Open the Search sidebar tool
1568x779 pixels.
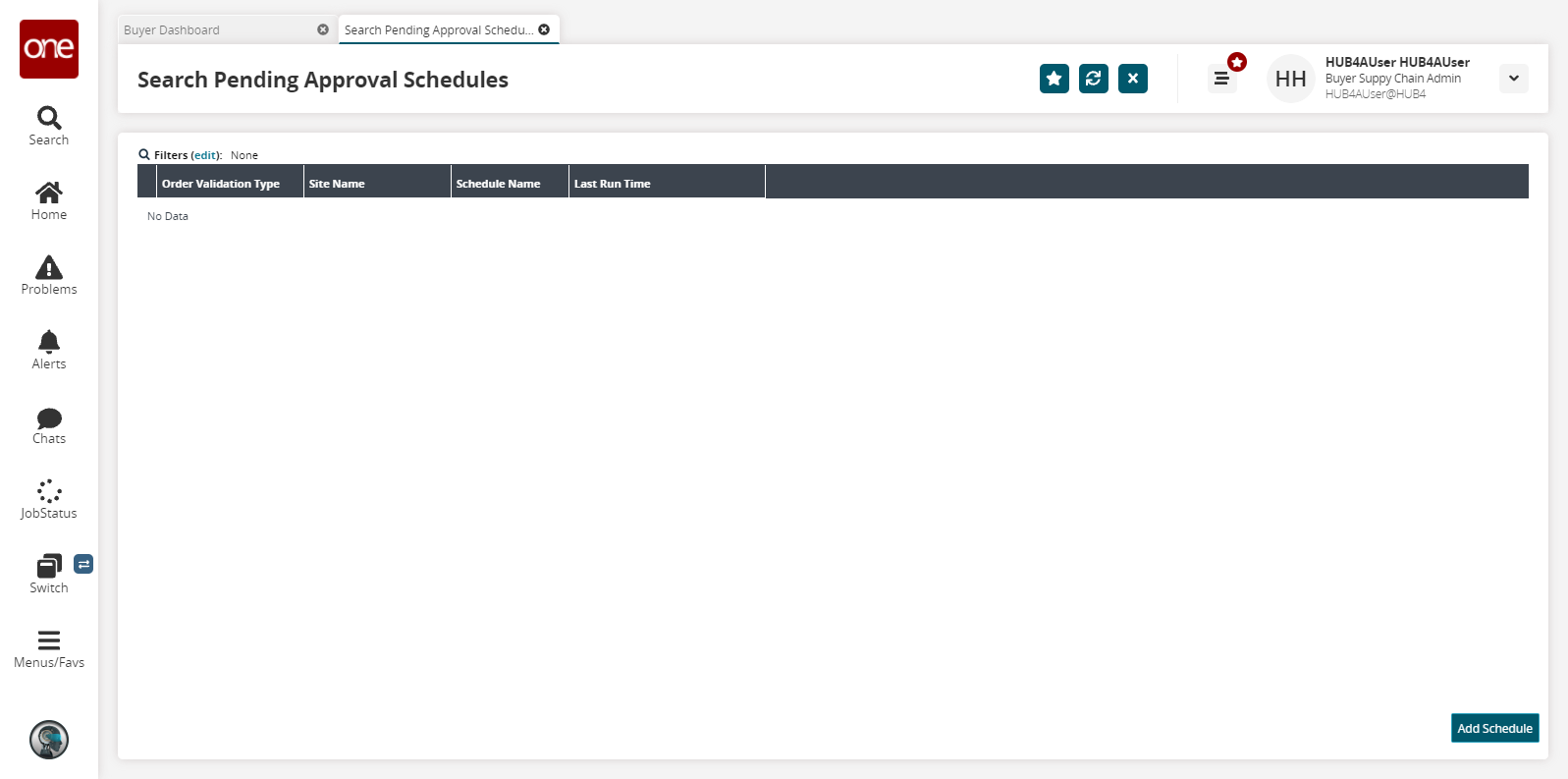coord(49,127)
